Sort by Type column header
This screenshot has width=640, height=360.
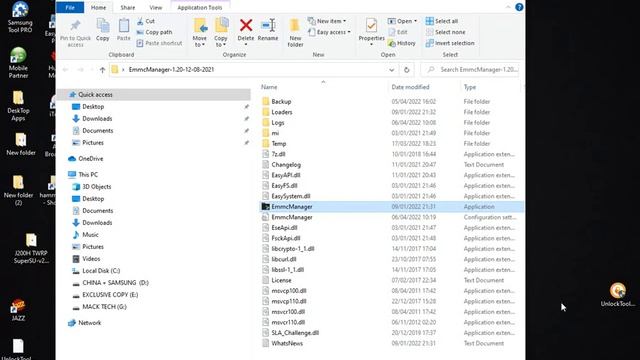point(470,87)
